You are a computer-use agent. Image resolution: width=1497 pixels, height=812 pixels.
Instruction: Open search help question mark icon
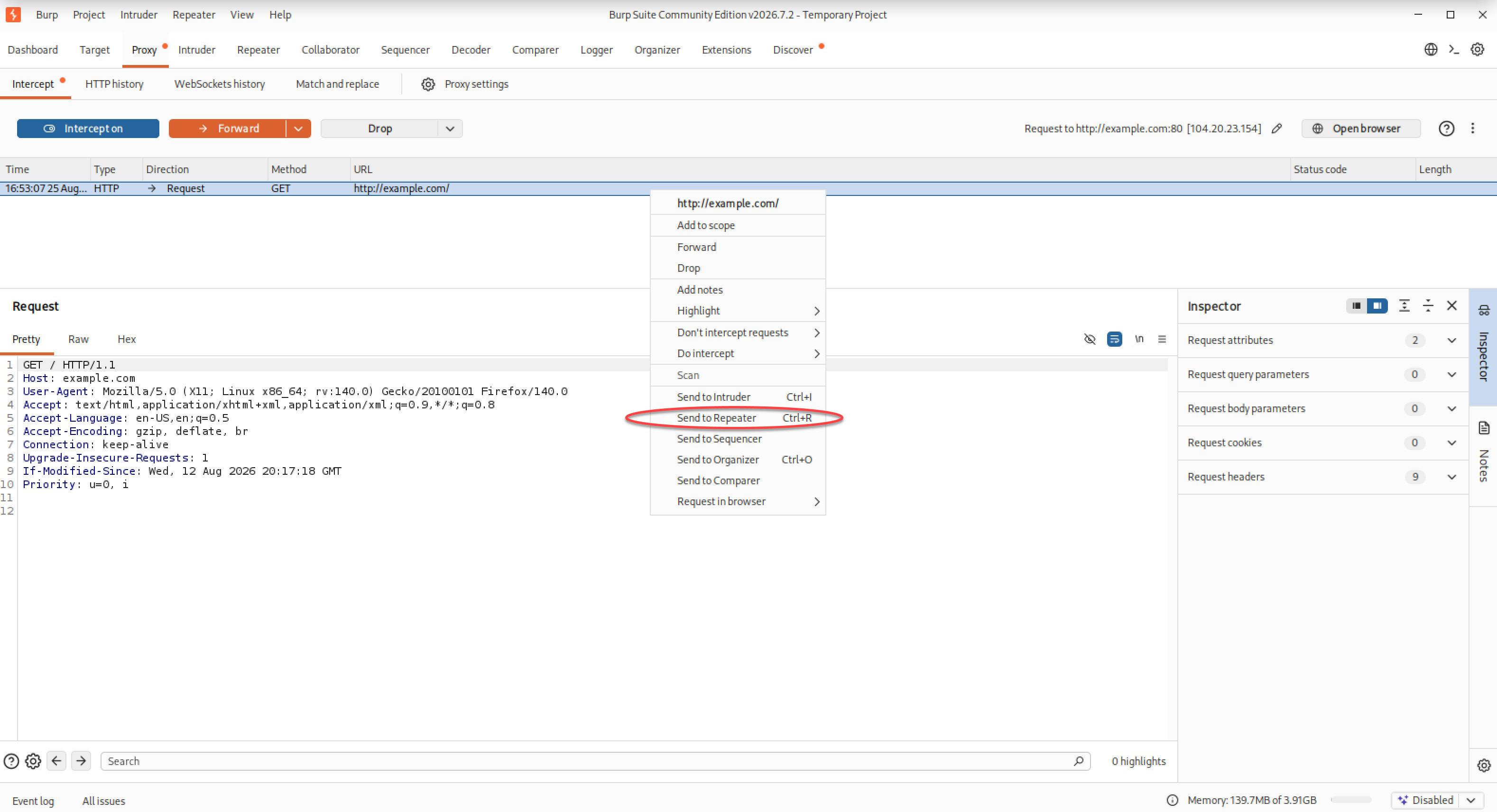[11, 761]
